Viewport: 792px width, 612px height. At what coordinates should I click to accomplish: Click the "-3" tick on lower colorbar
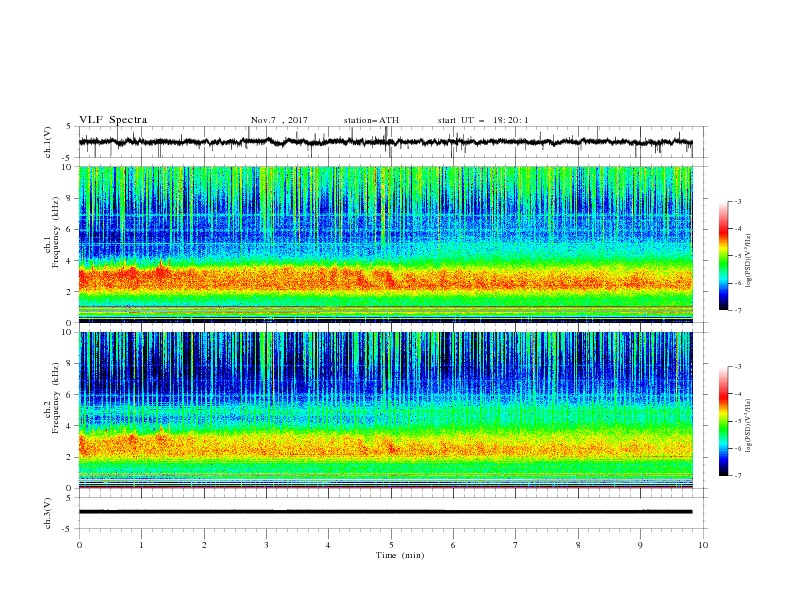click(738, 367)
